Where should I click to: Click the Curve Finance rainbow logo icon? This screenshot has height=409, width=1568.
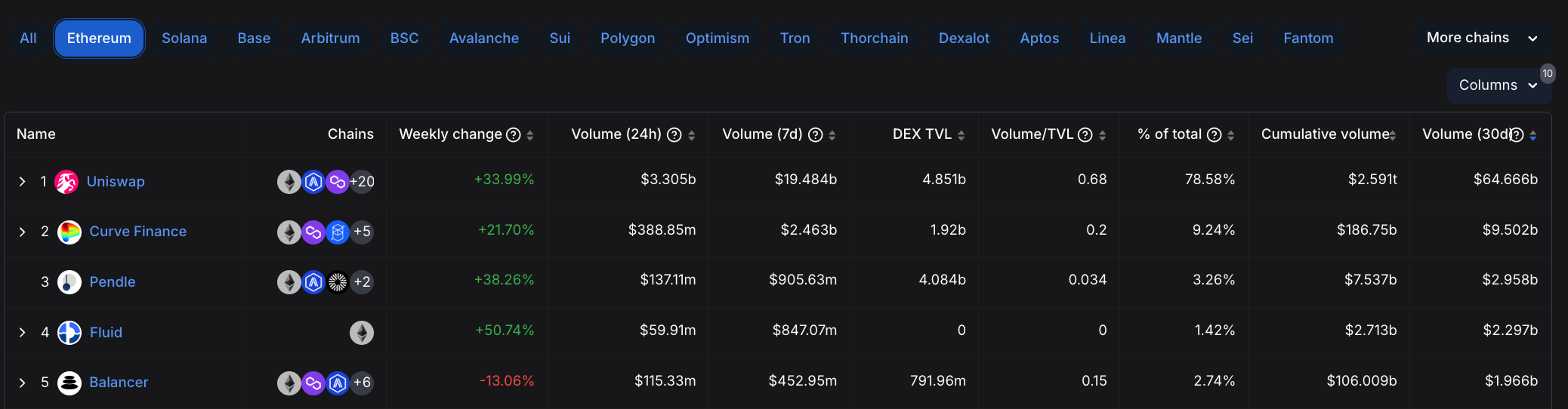click(69, 232)
